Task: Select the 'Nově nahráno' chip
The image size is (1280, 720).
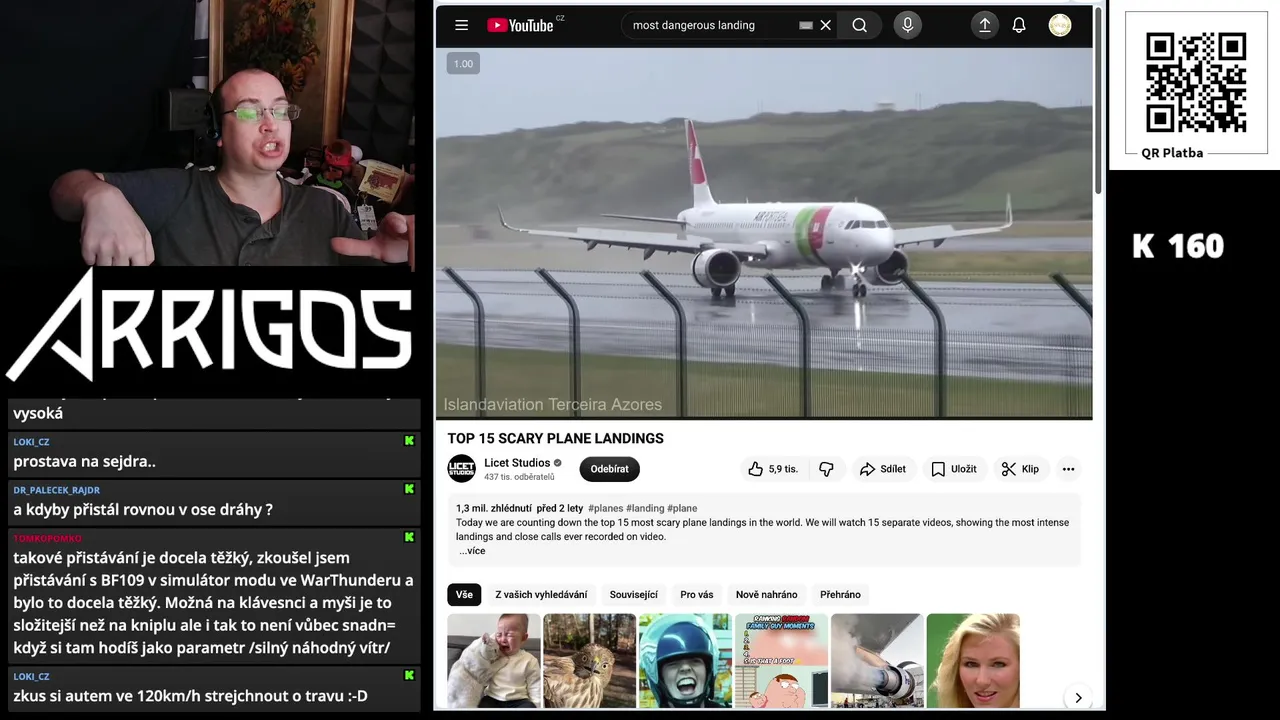Action: tap(766, 594)
